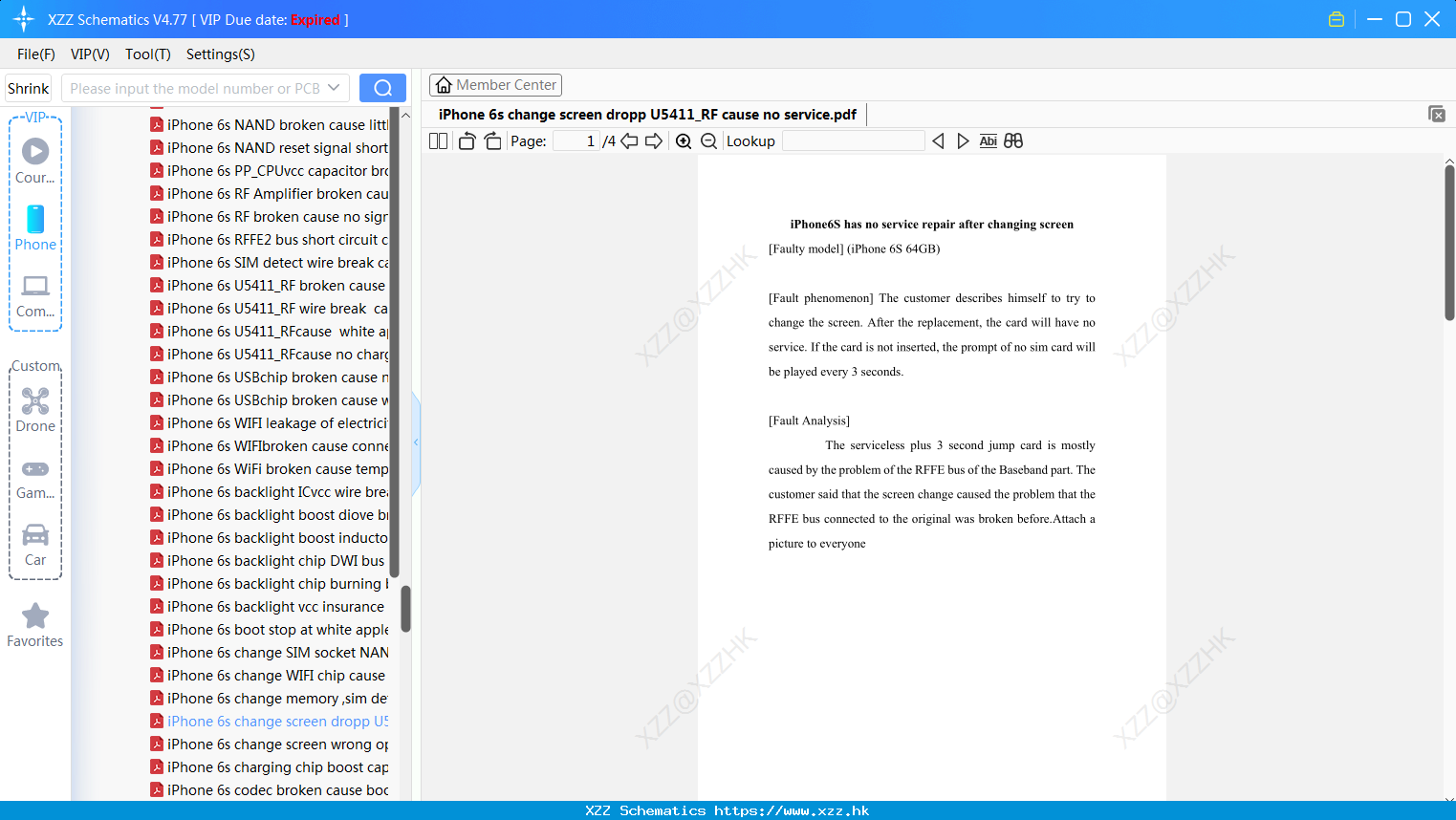Open iPhone 6s backlight chip burning file
The image size is (1456, 820).
[270, 584]
